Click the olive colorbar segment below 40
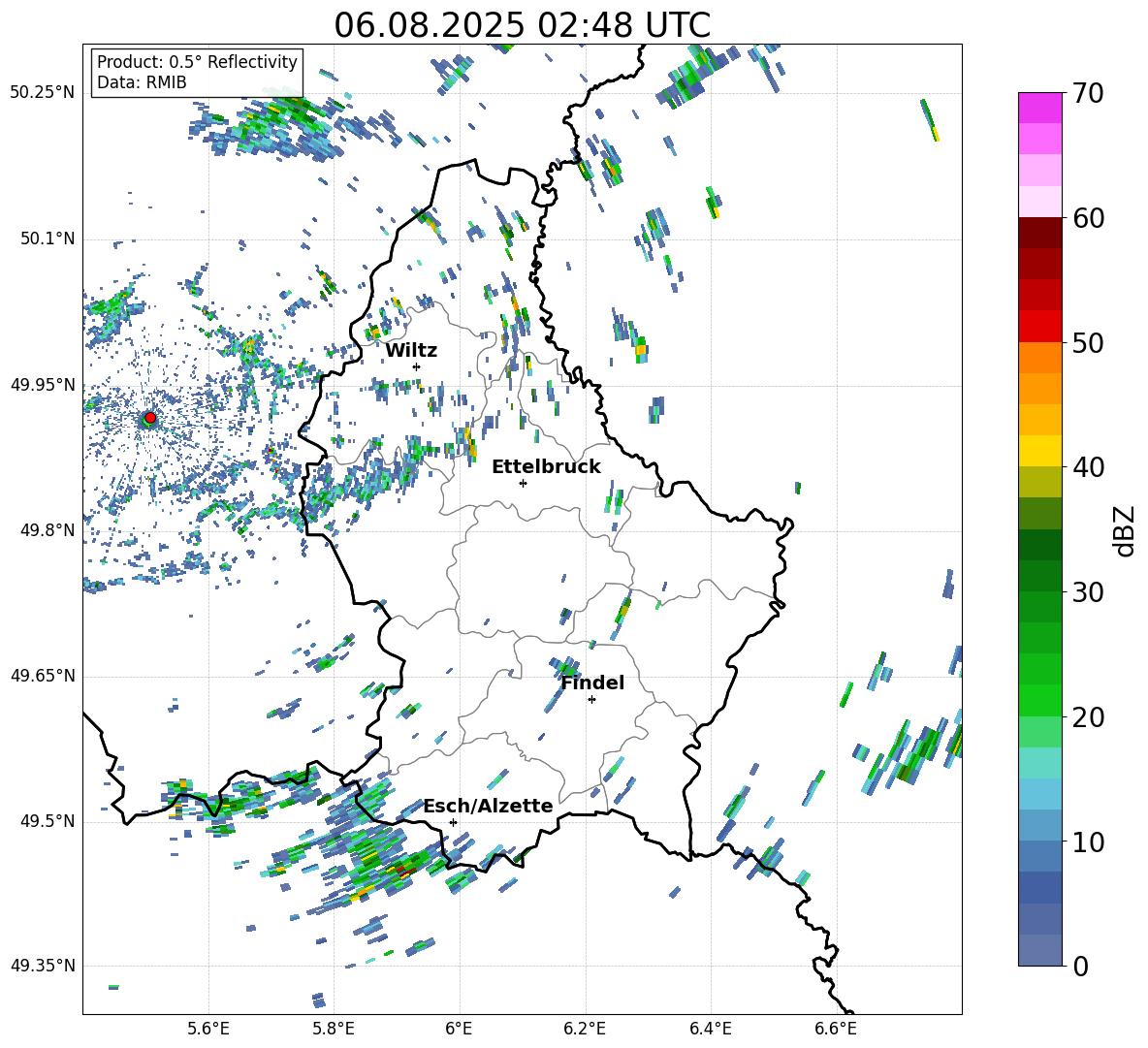The image size is (1148, 1048). point(1040,482)
